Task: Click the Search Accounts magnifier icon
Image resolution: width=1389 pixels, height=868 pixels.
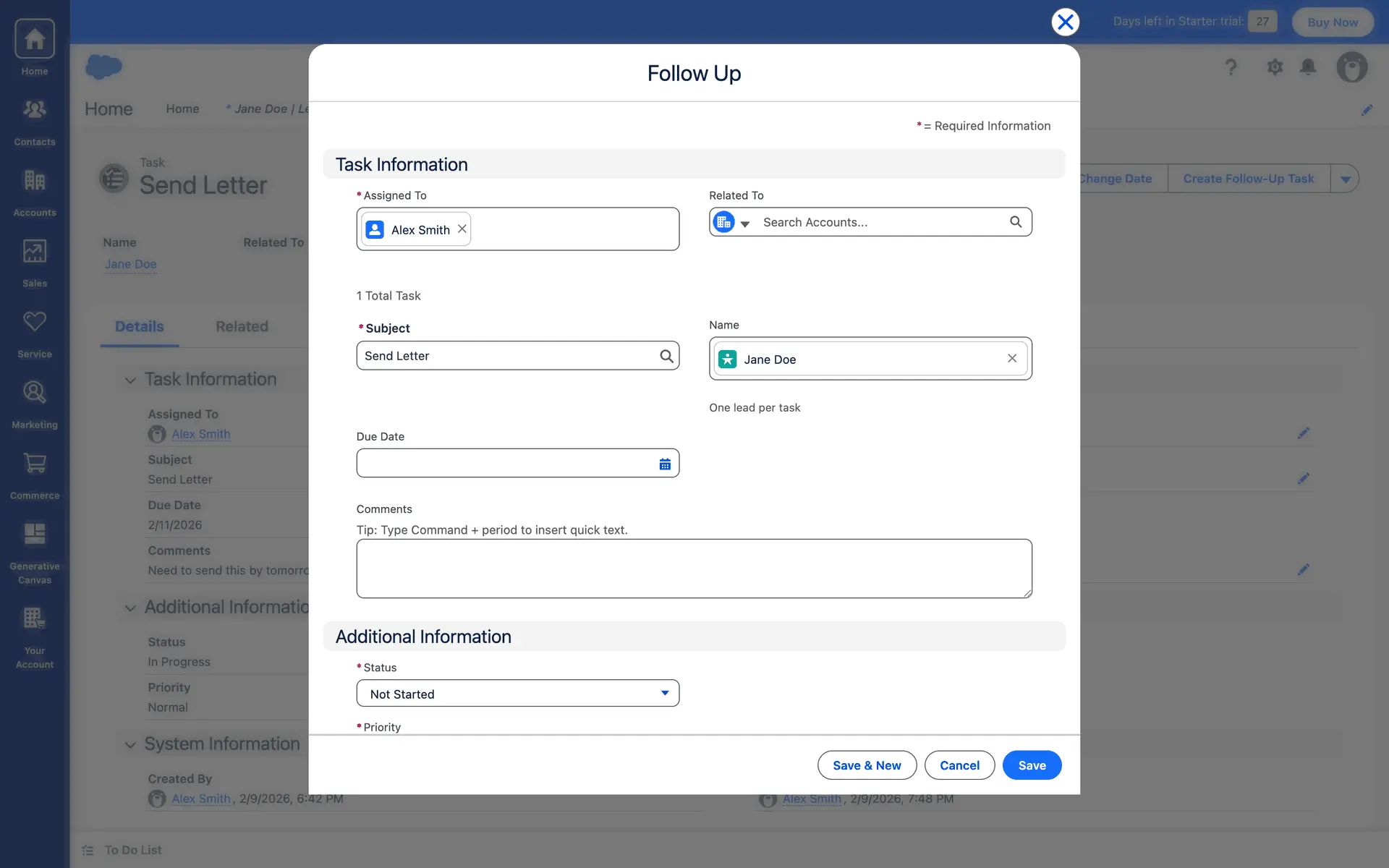Action: coord(1016,222)
